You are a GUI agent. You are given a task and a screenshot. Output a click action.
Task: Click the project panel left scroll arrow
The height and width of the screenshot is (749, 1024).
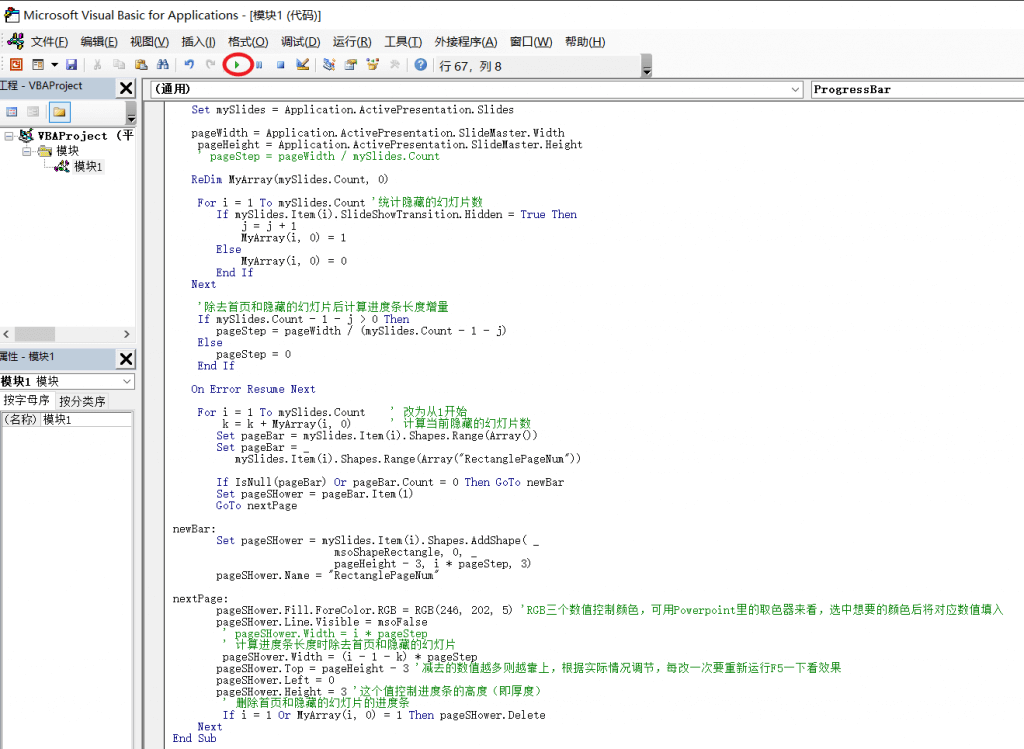6,334
